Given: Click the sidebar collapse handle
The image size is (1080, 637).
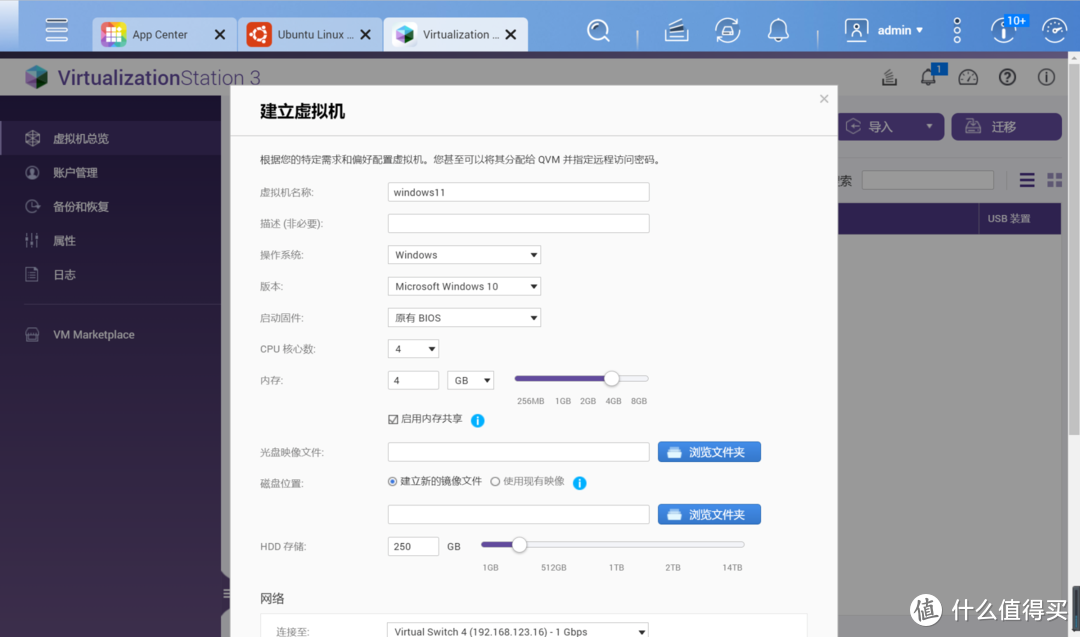Looking at the screenshot, I should 226,594.
